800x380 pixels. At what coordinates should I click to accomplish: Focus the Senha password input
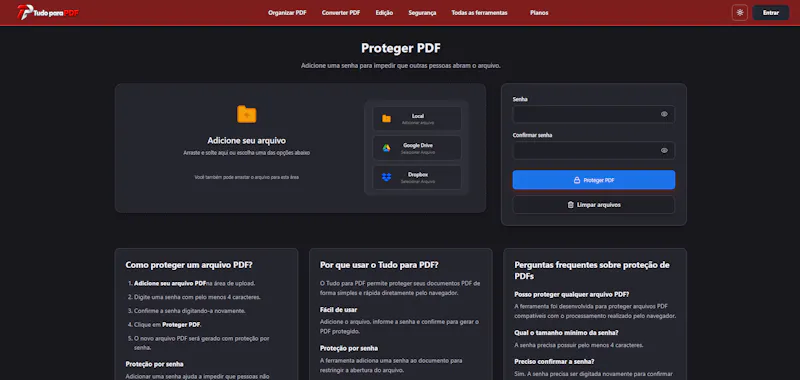tap(593, 114)
